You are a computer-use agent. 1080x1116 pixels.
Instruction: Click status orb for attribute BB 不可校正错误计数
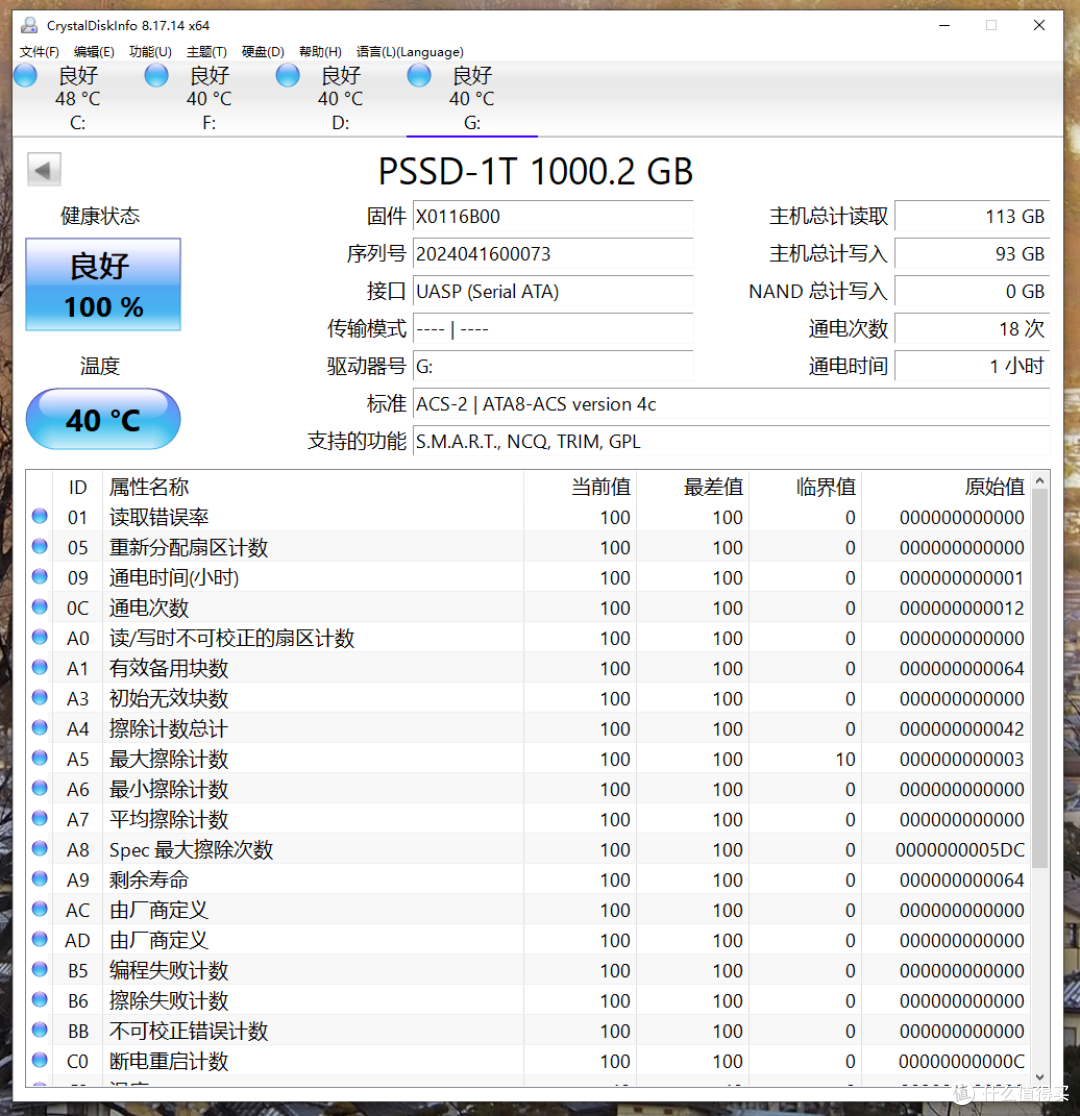click(x=40, y=1030)
